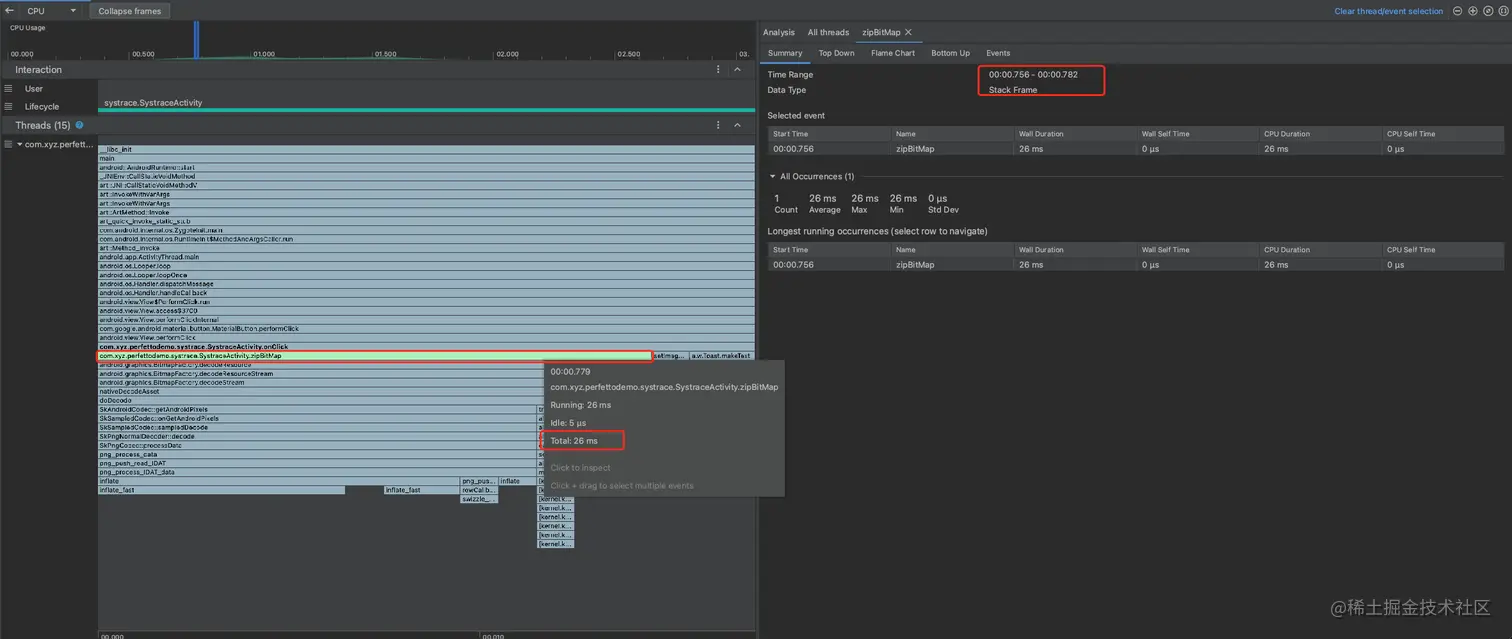Select the android.os.Looper.loopOnce frame

pyautogui.click(x=426, y=275)
